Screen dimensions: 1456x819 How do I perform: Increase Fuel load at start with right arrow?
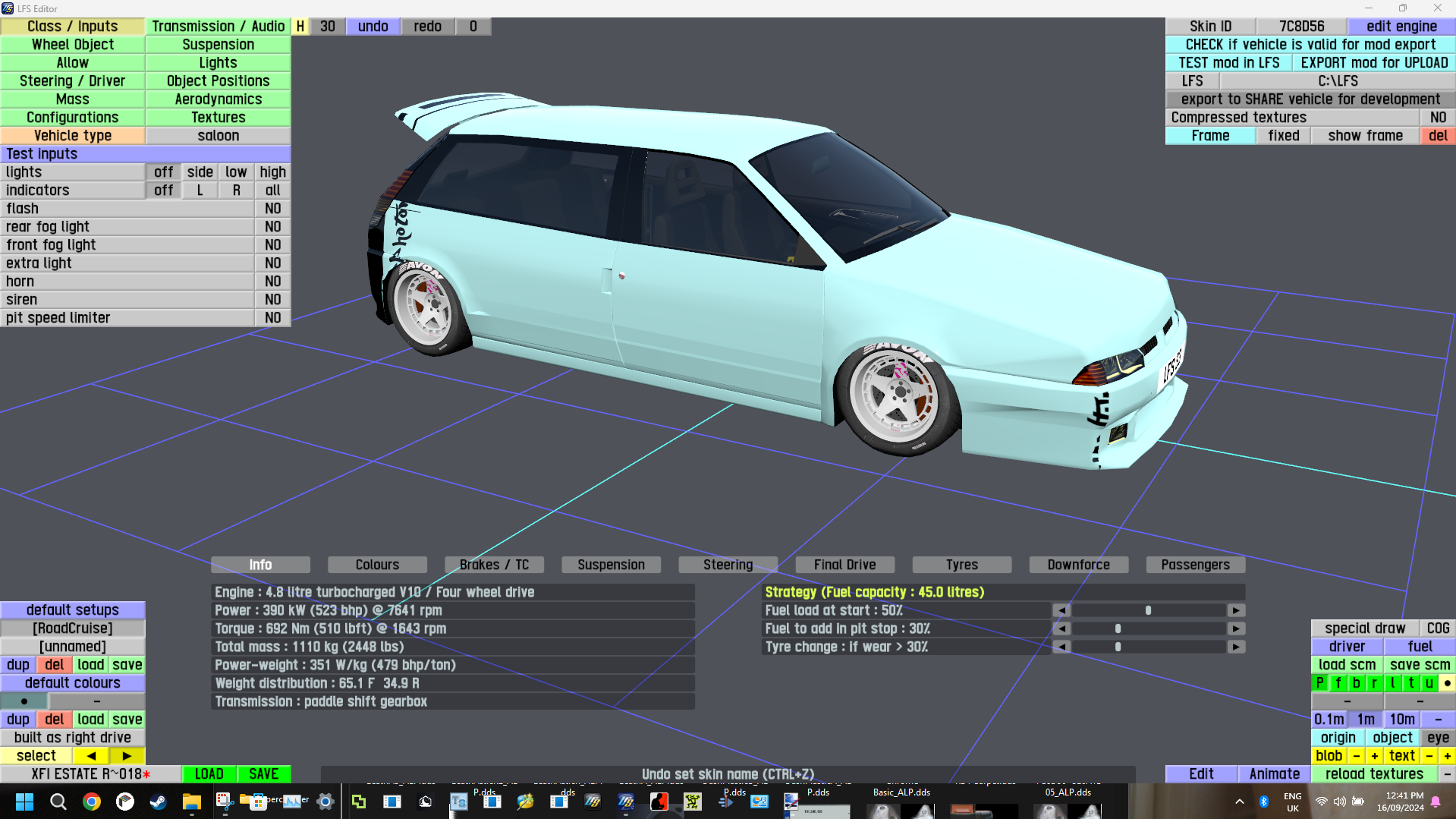click(1236, 610)
